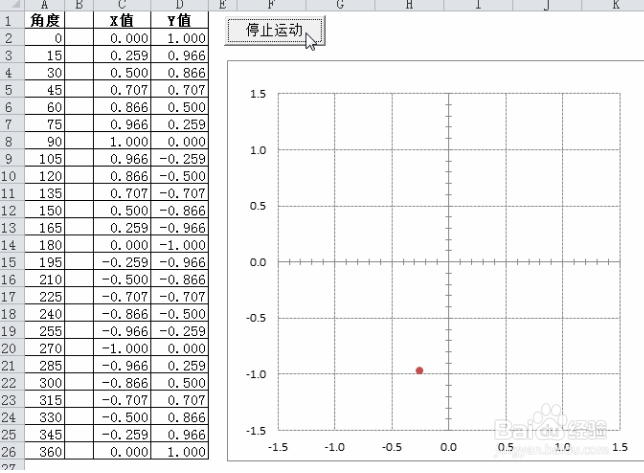
Task: Select header cell Y值
Action: tap(180, 21)
